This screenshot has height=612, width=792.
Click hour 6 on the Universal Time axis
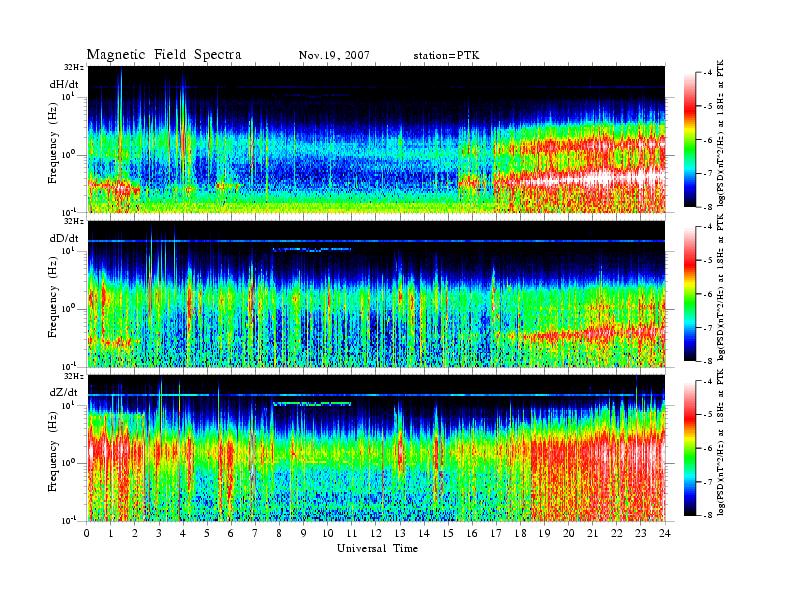231,534
